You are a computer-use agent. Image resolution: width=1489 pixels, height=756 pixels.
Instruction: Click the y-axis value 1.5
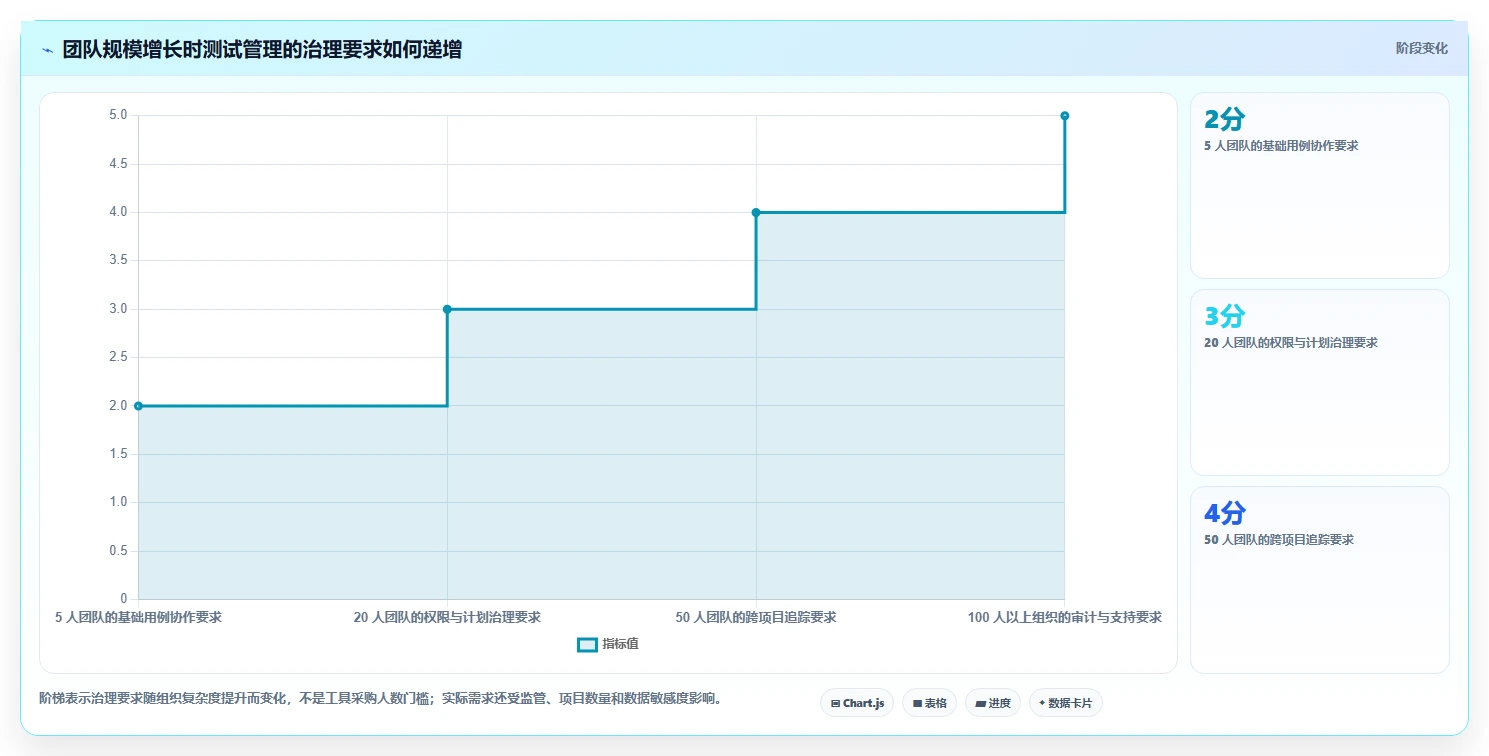tap(118, 454)
